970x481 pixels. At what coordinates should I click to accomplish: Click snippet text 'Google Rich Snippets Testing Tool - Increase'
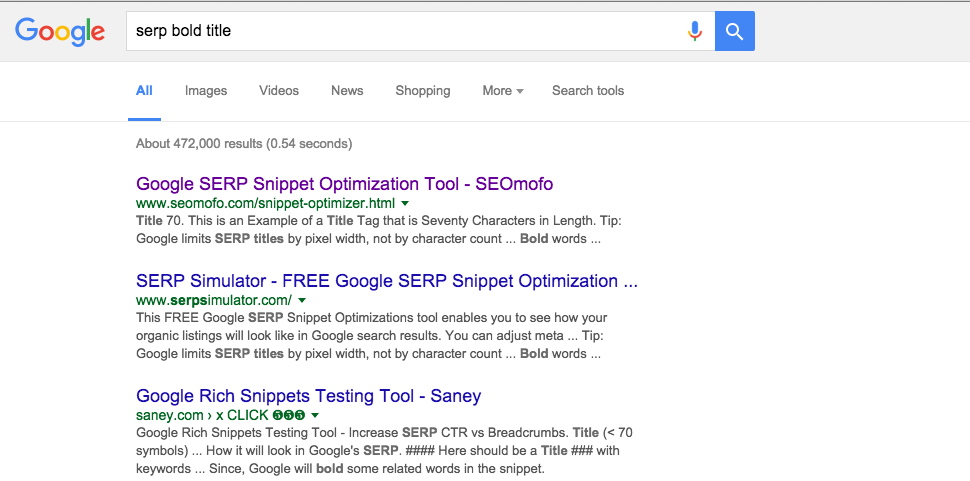coord(267,432)
